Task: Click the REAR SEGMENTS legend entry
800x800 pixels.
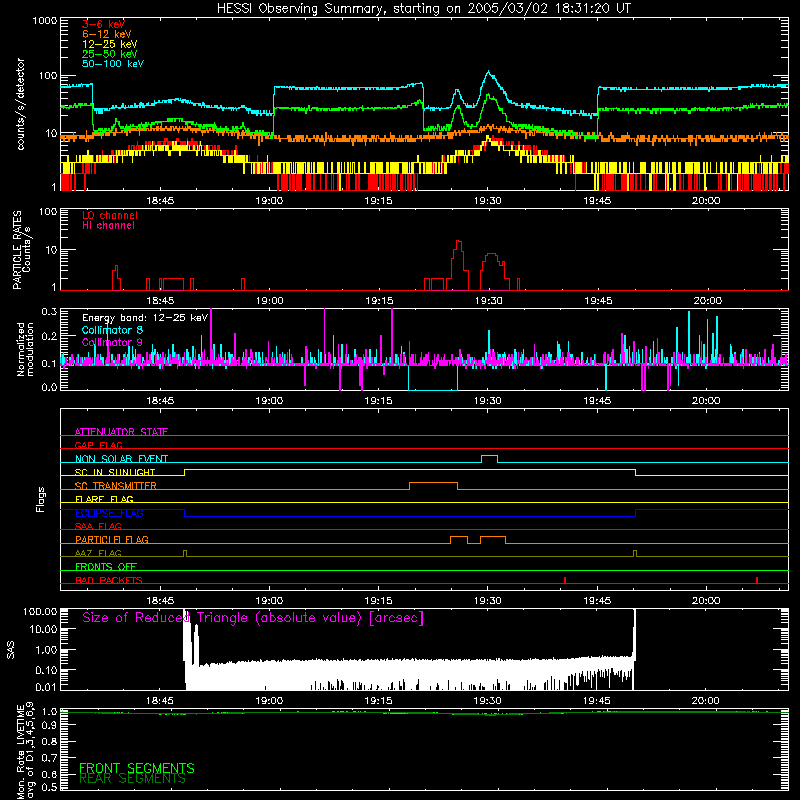Action: coord(133,779)
